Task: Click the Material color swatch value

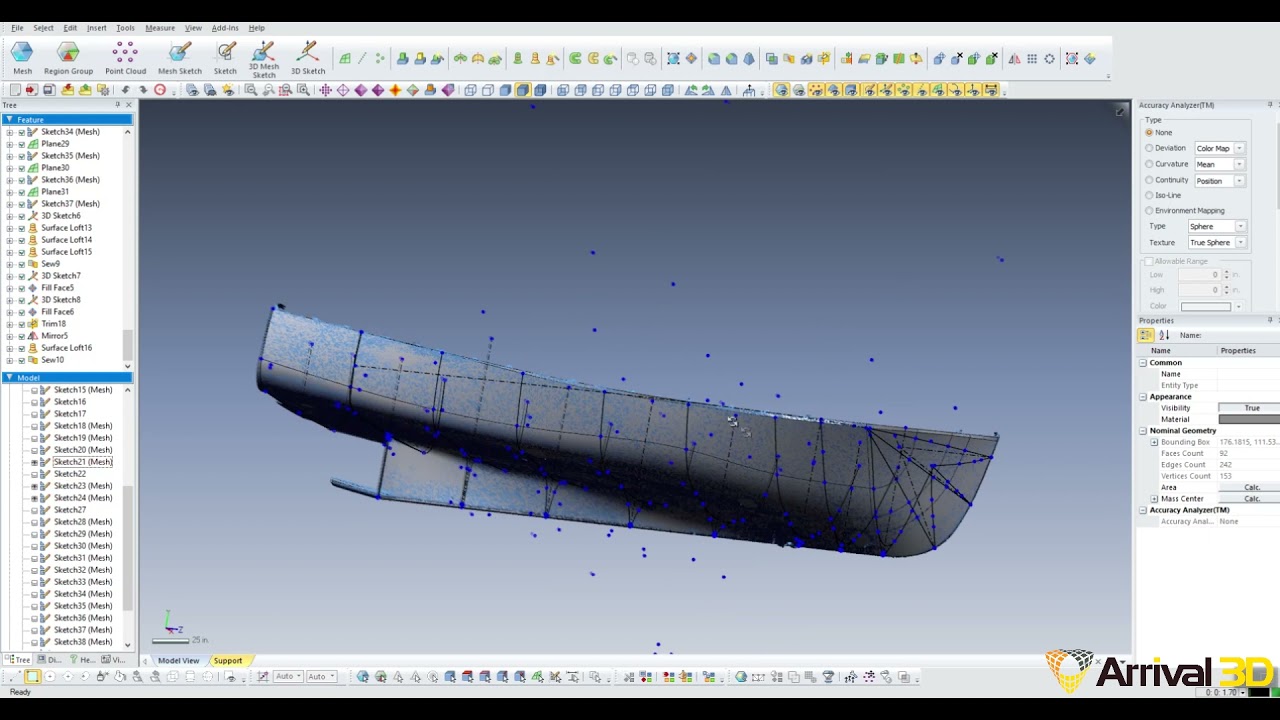Action: 1249,419
